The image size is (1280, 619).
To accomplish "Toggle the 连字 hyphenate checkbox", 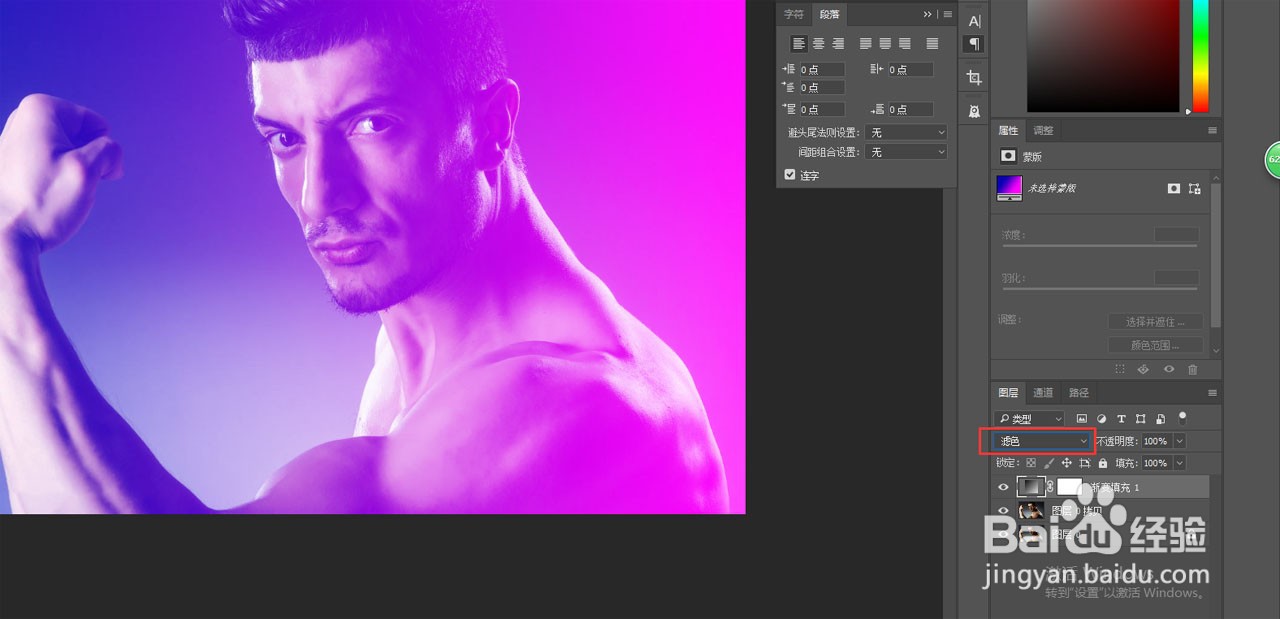I will click(x=790, y=175).
